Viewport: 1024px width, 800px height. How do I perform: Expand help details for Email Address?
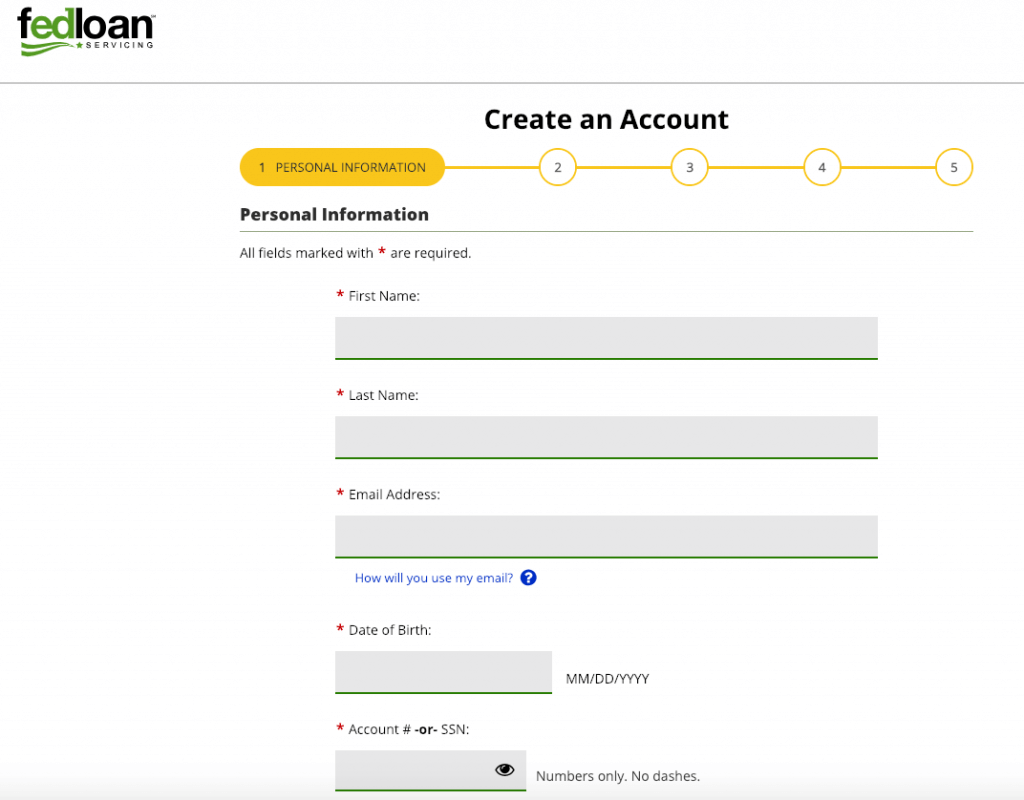click(528, 577)
